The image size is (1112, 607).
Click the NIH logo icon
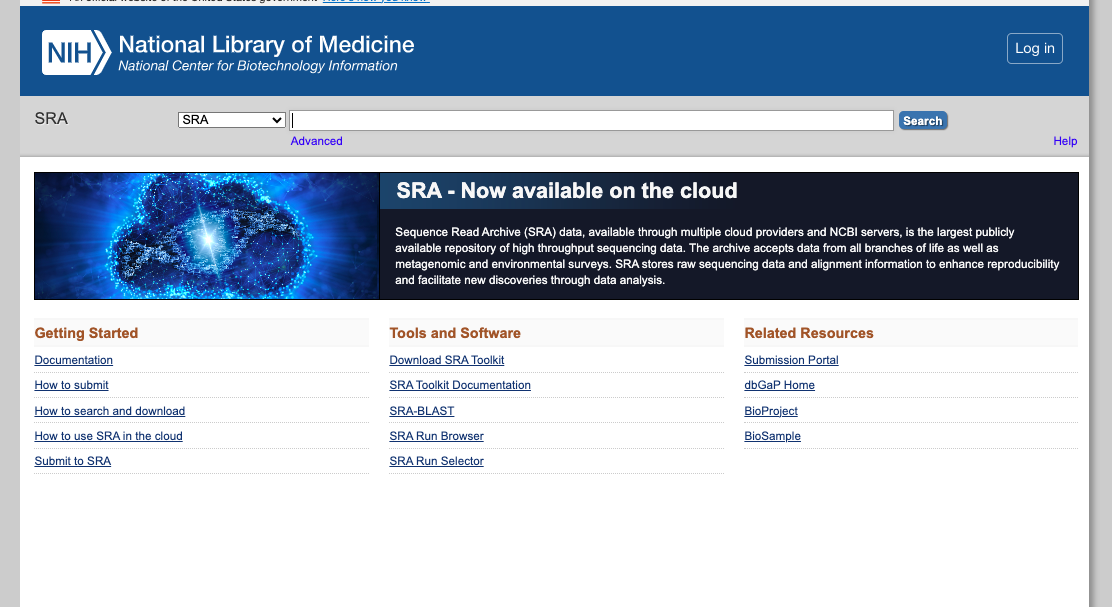[75, 52]
